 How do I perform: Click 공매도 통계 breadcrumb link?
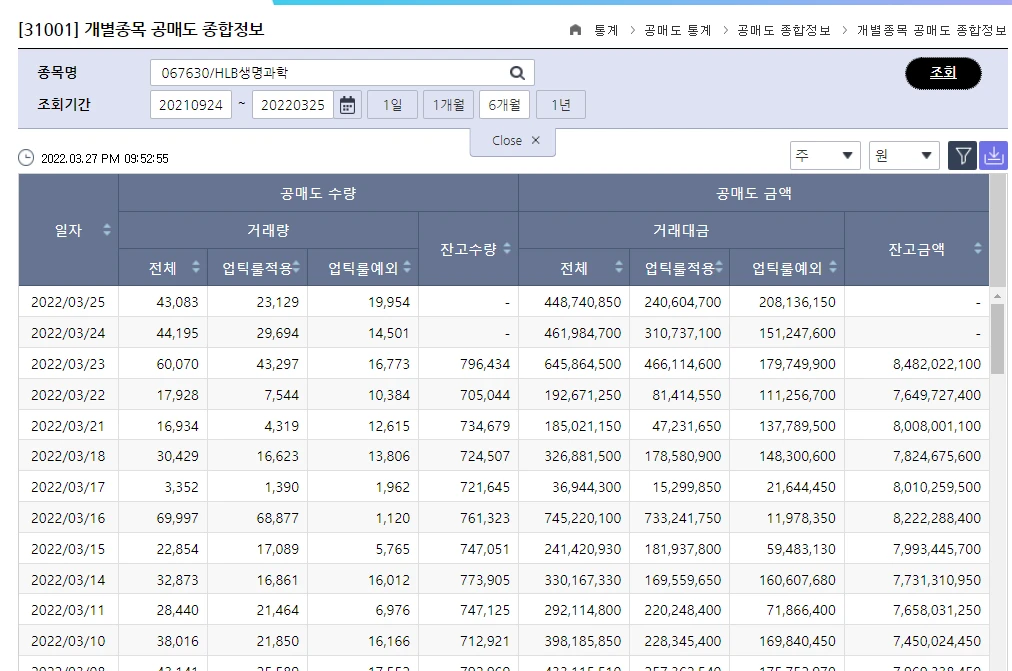tap(678, 30)
